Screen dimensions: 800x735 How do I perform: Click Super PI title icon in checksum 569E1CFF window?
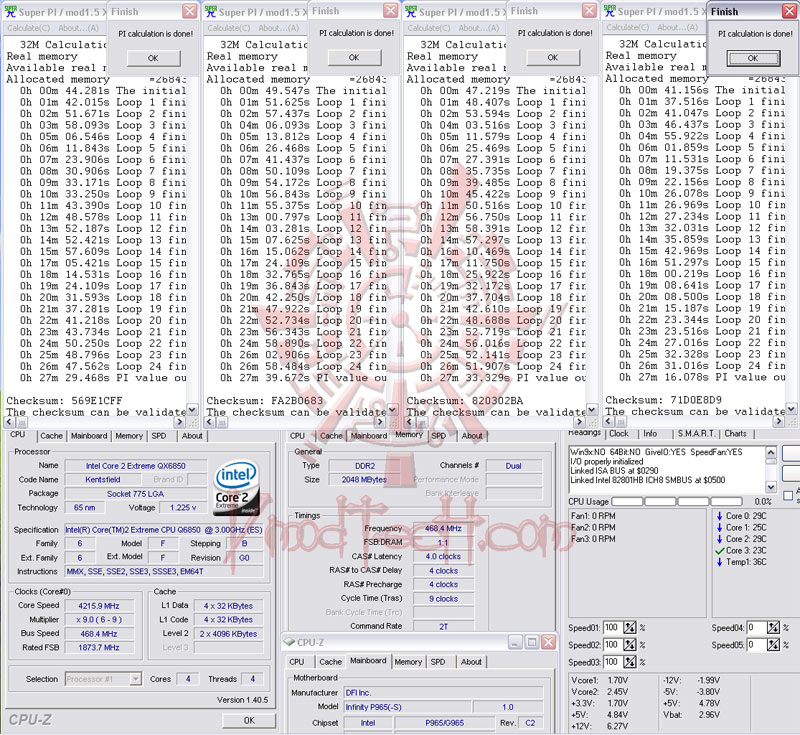click(10, 11)
